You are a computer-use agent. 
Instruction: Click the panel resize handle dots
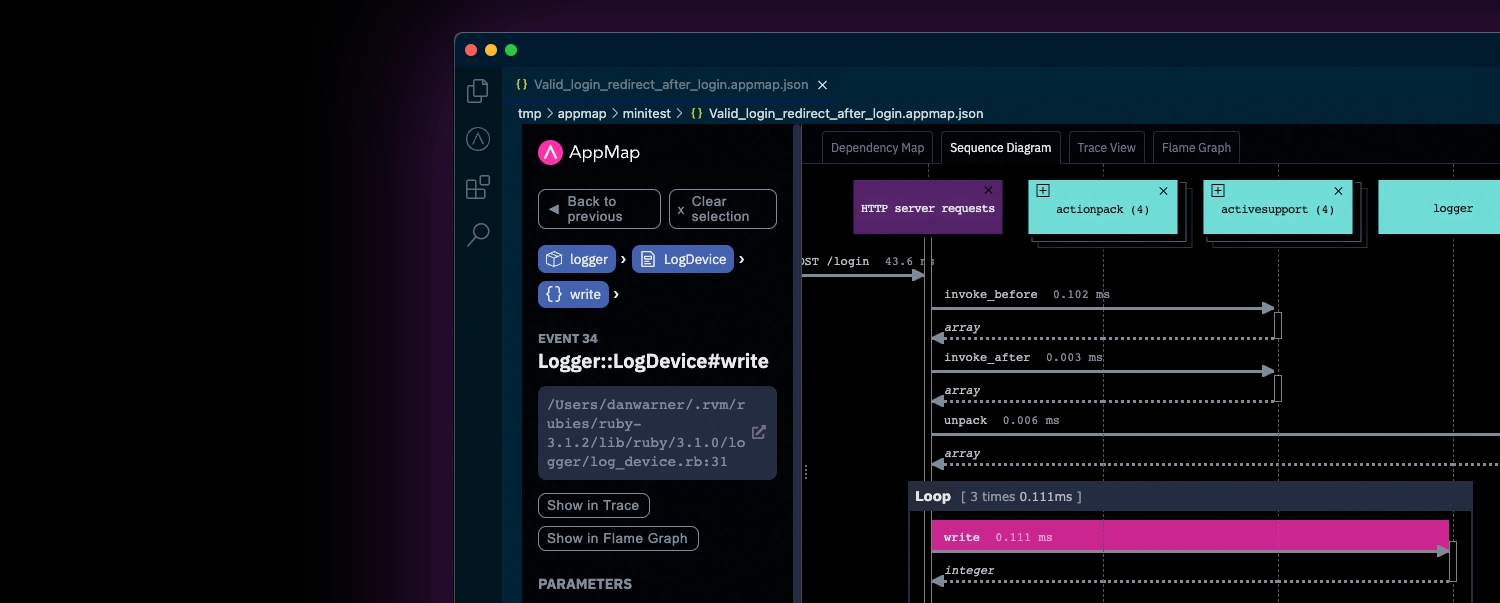tap(805, 471)
